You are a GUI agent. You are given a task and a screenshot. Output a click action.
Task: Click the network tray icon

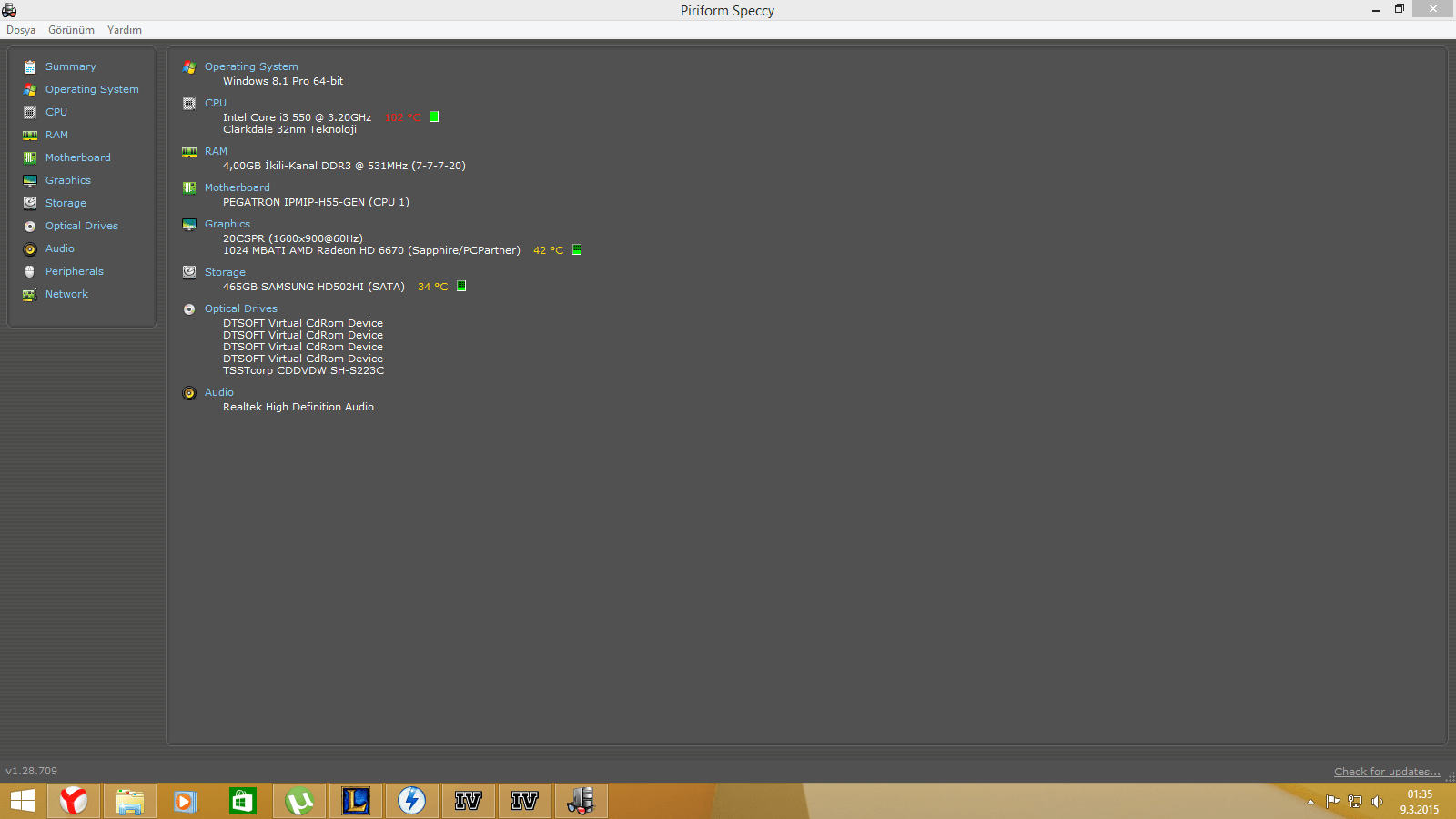[x=1355, y=802]
